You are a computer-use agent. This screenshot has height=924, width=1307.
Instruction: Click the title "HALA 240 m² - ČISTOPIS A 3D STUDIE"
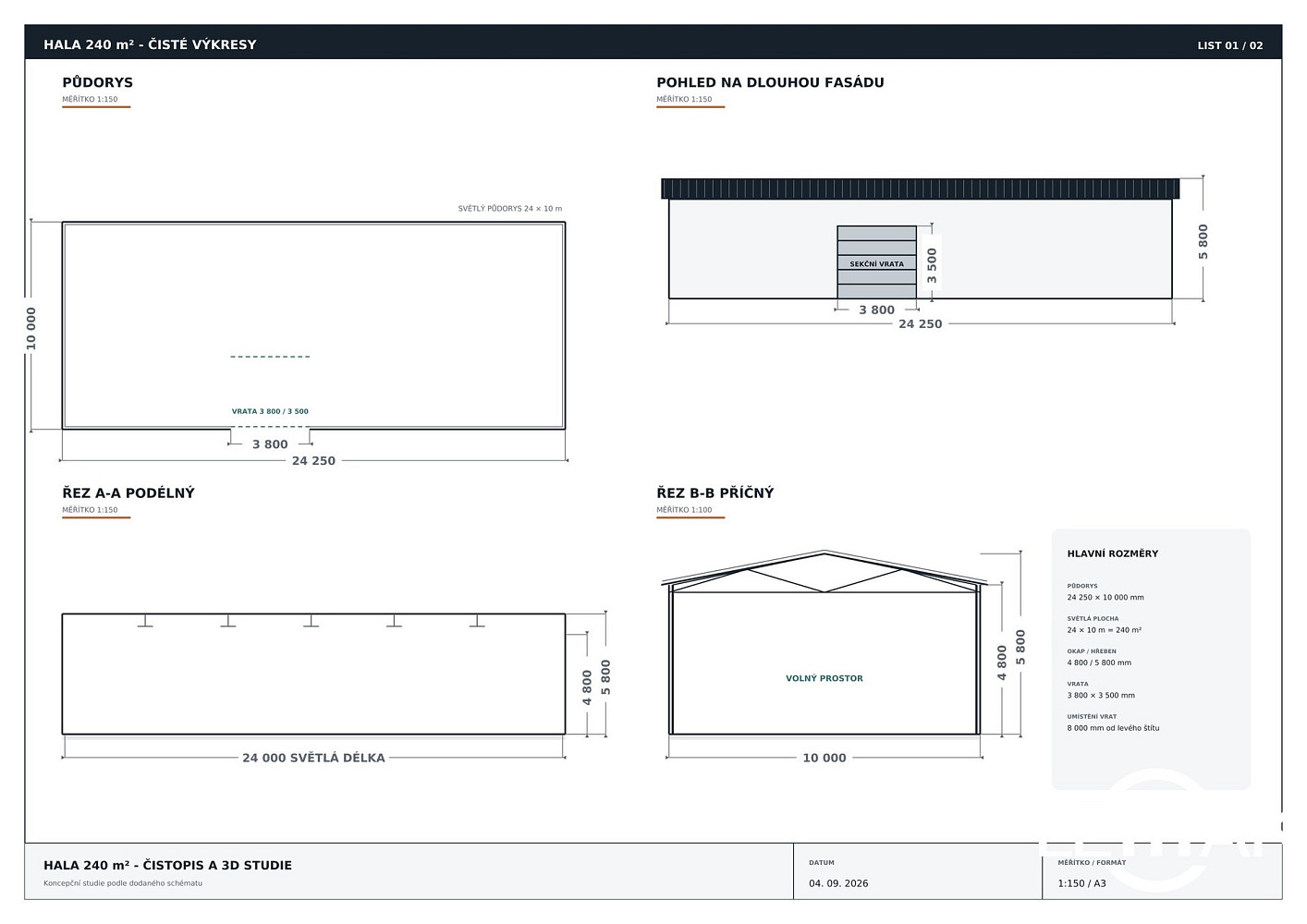coord(167,866)
